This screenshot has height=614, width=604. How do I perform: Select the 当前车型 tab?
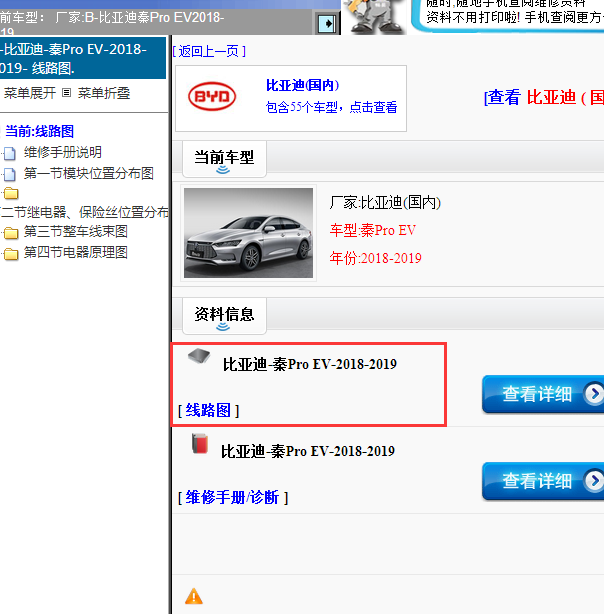[224, 159]
